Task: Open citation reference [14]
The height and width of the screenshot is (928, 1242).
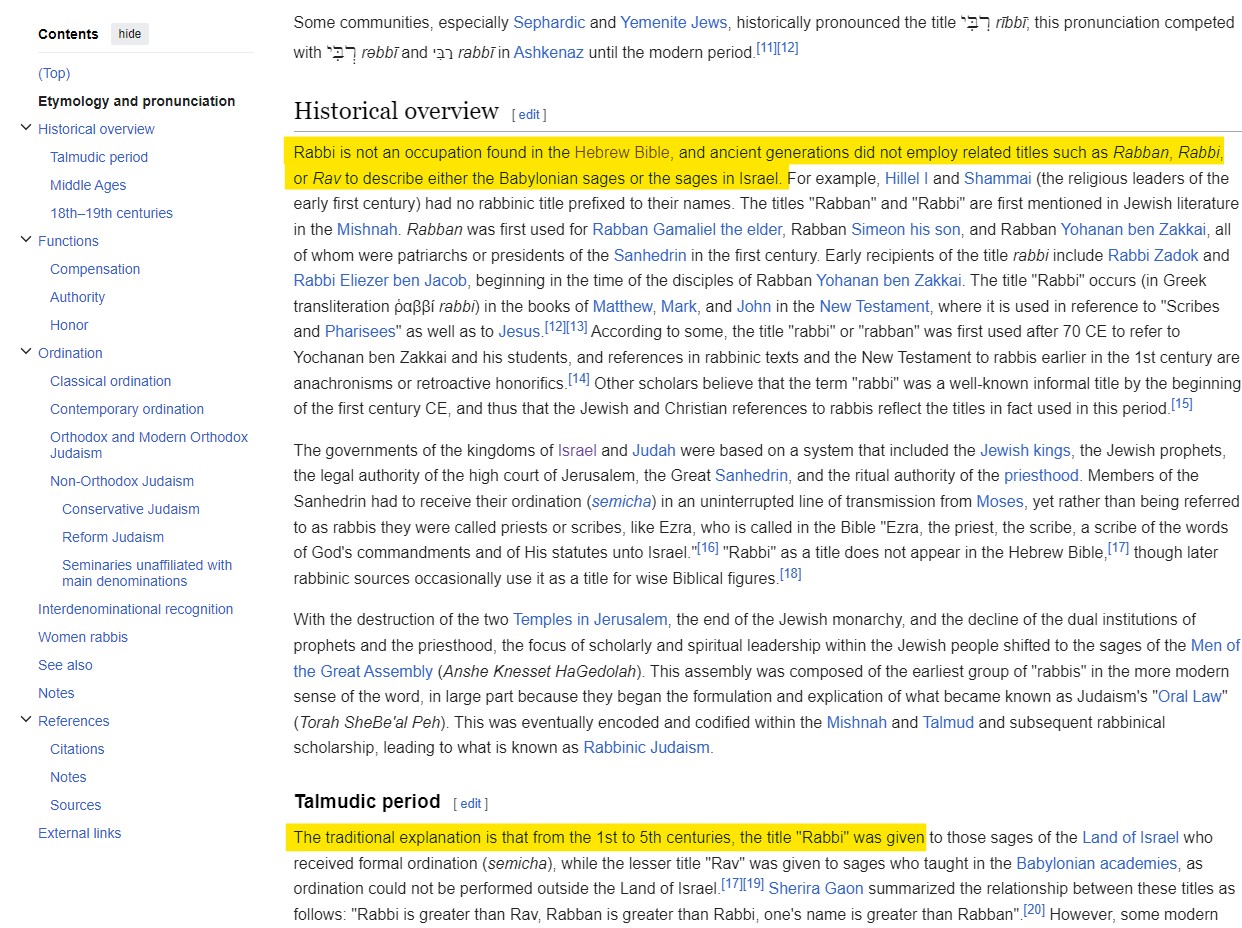Action: click(579, 379)
